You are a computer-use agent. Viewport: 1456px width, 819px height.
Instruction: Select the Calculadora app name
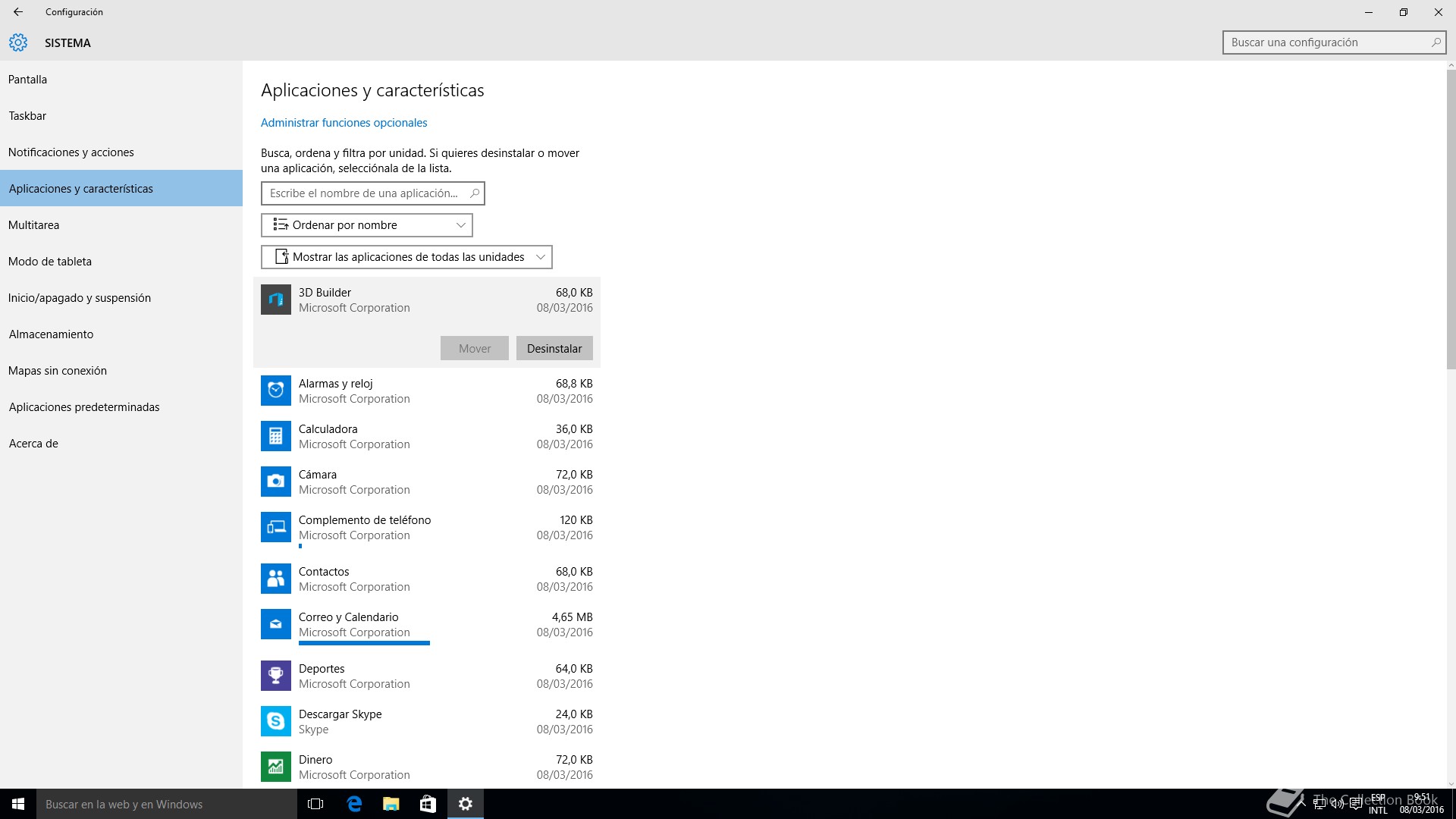click(328, 429)
